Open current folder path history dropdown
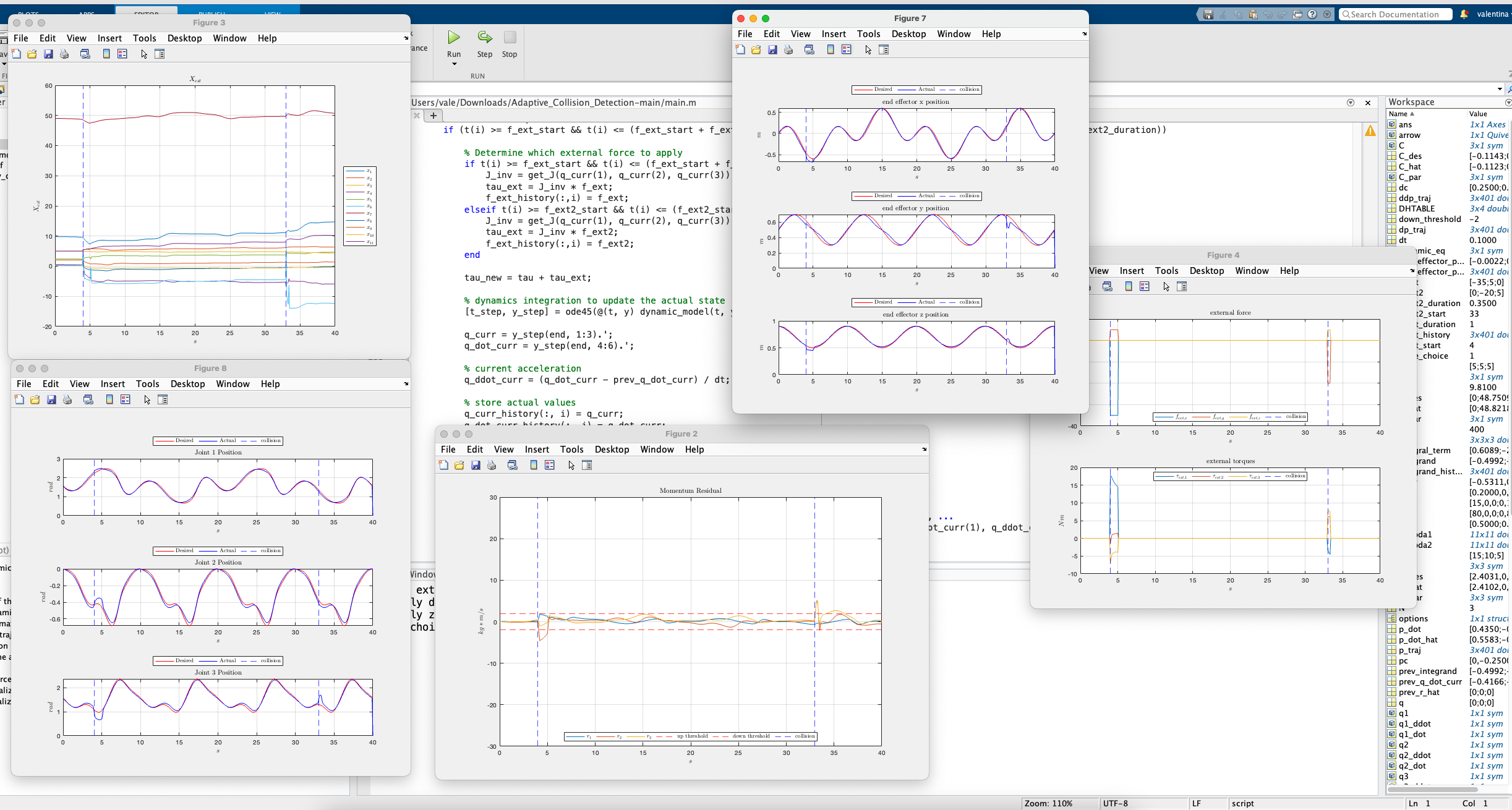The width and height of the screenshot is (1512, 810). (x=1500, y=89)
